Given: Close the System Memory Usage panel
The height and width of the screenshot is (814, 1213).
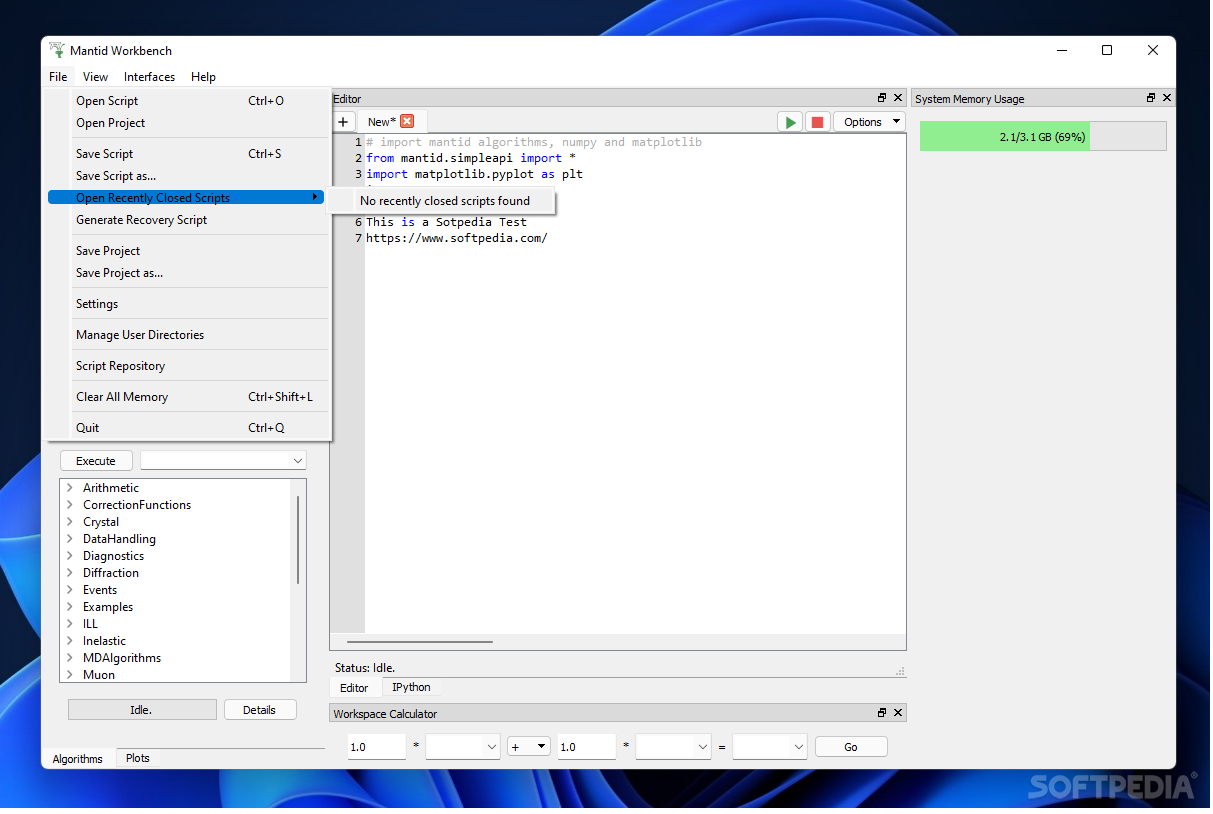Looking at the screenshot, I should [1167, 98].
